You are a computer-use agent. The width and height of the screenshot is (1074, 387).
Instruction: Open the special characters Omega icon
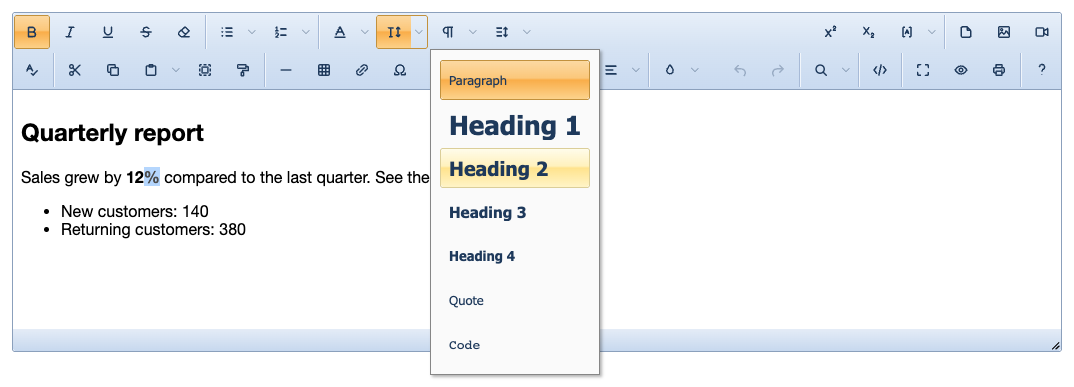[401, 70]
